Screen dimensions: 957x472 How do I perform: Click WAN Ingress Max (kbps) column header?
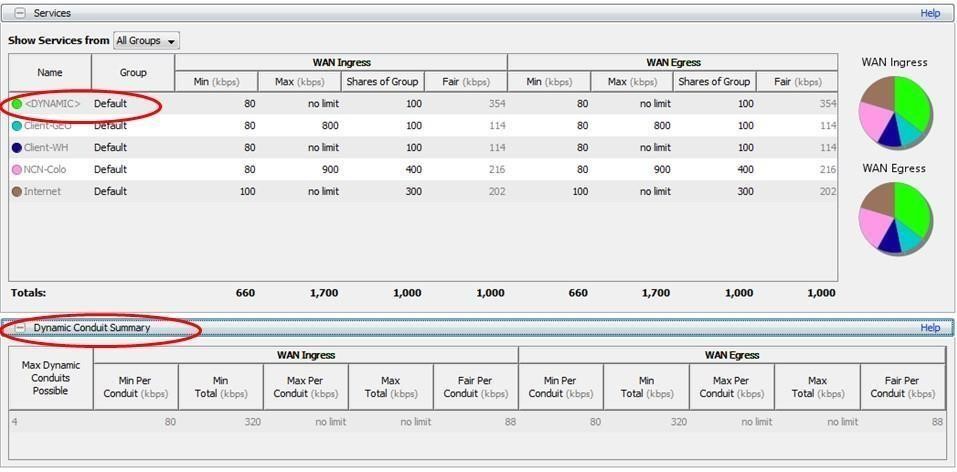pos(300,82)
